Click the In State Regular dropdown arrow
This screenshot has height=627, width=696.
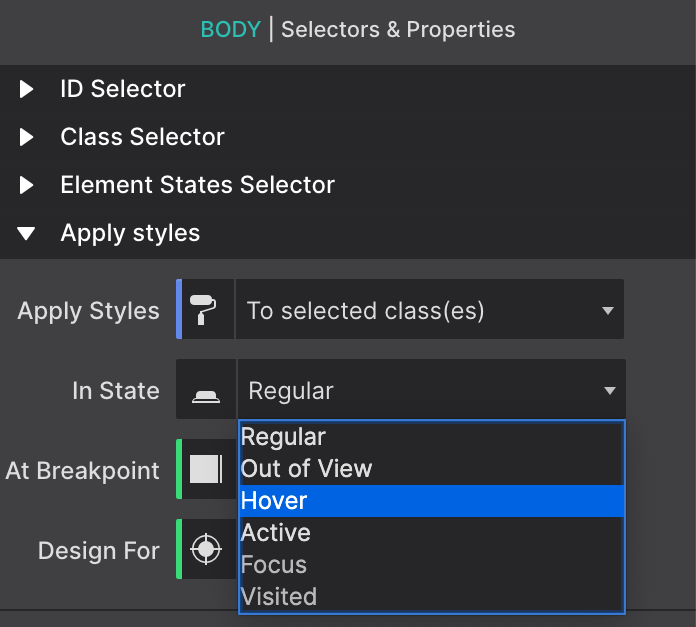(610, 390)
